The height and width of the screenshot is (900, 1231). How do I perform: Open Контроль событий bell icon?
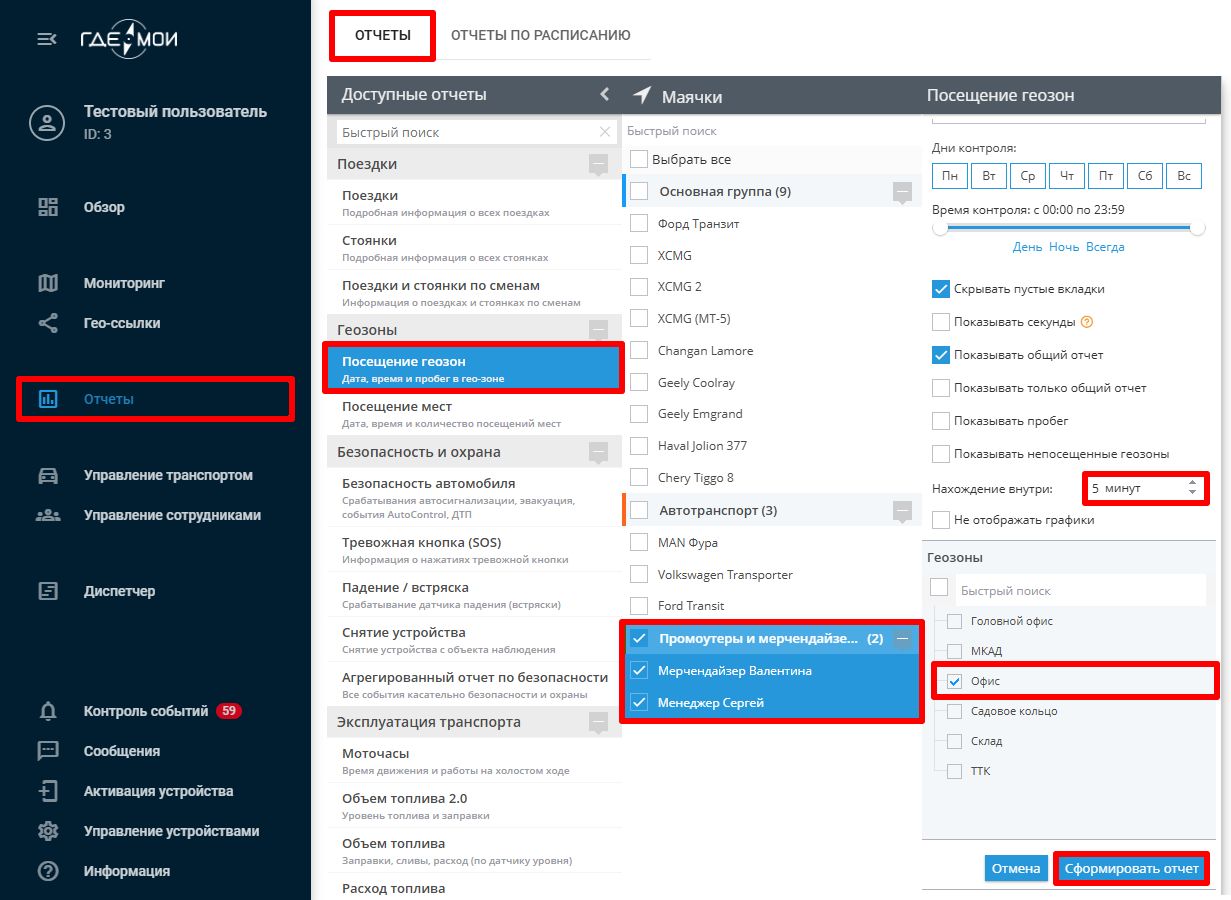pos(48,711)
